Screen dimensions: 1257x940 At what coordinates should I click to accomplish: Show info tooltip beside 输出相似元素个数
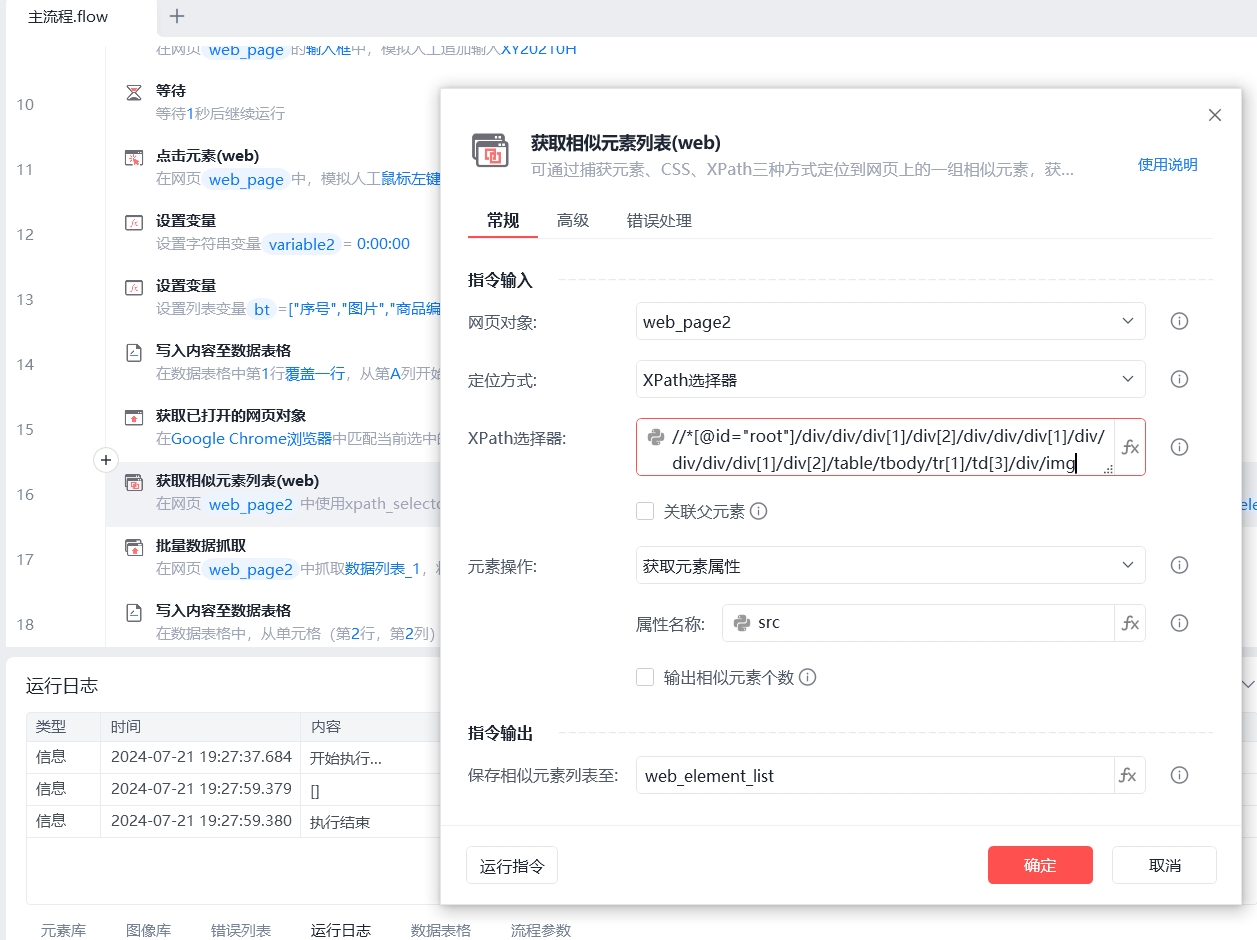pos(808,677)
